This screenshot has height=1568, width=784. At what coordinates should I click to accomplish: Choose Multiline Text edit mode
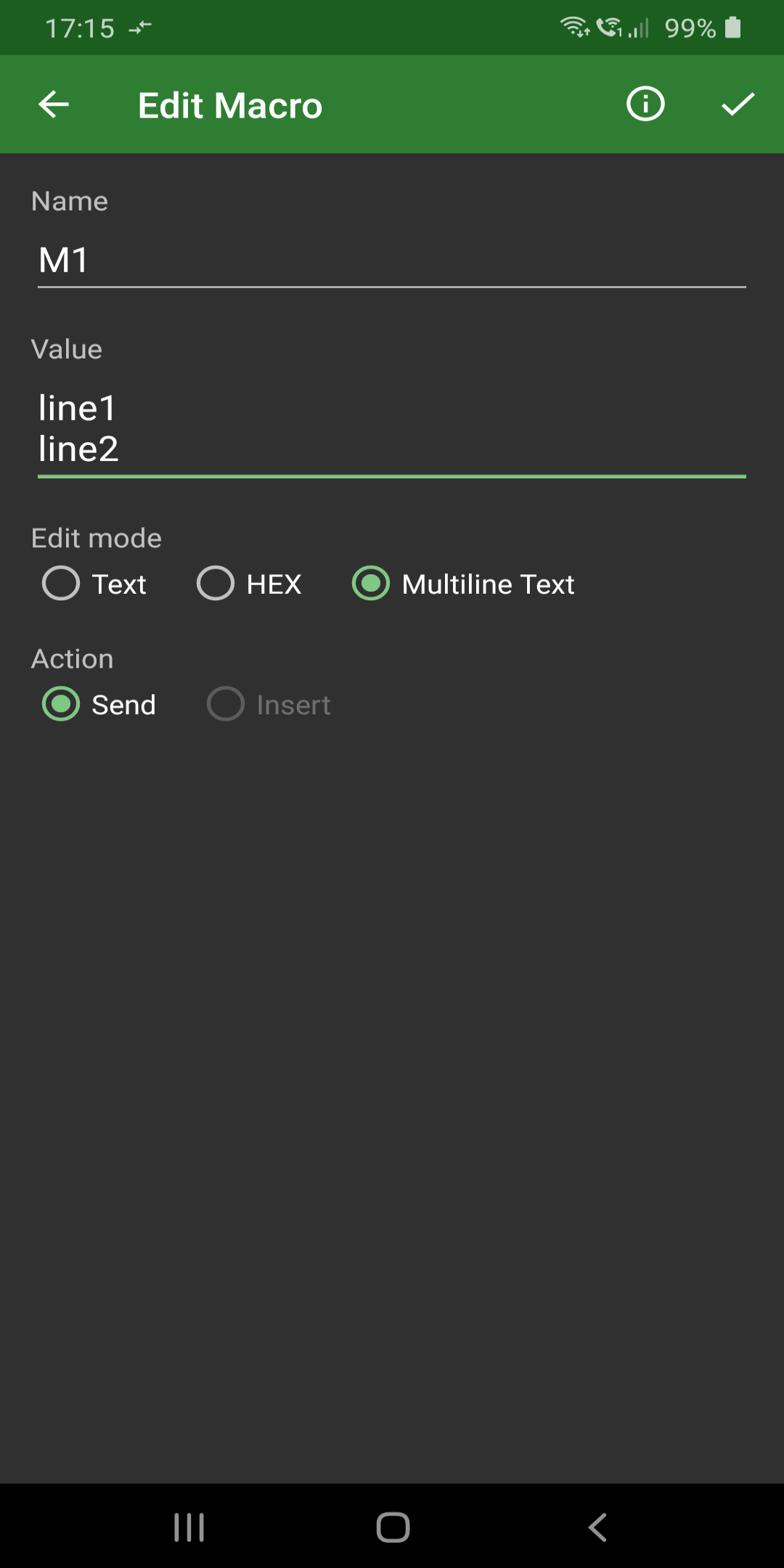[x=371, y=584]
